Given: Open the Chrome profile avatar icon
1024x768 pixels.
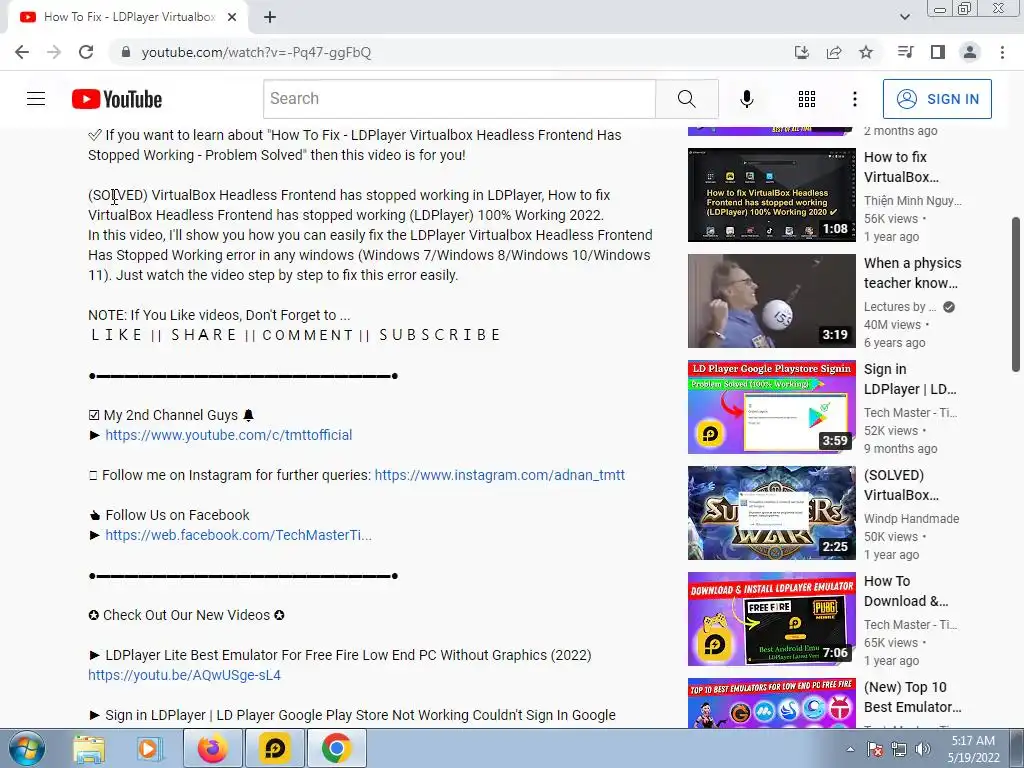Looking at the screenshot, I should tap(970, 52).
